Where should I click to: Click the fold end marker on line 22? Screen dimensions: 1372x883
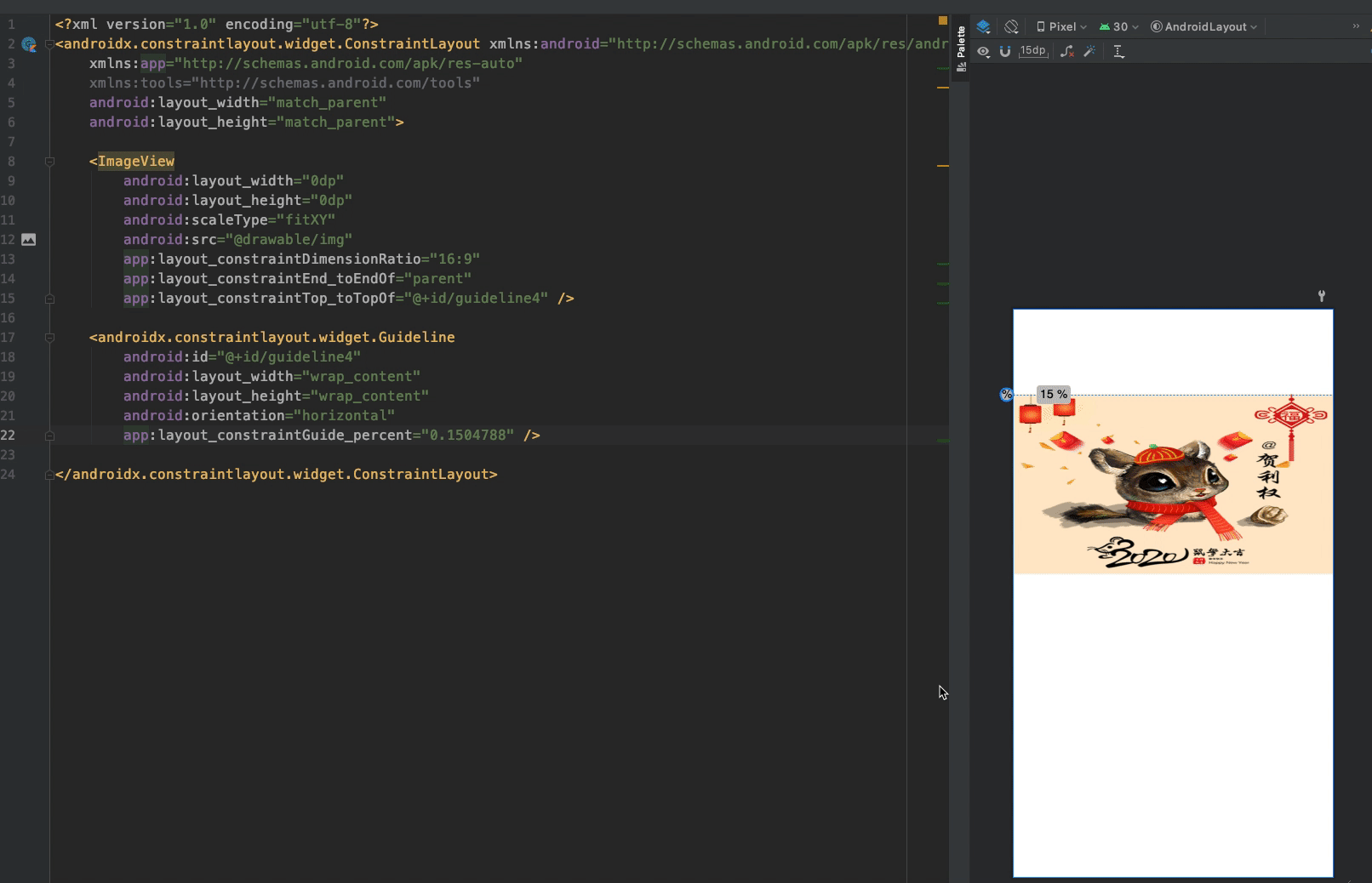(x=49, y=436)
